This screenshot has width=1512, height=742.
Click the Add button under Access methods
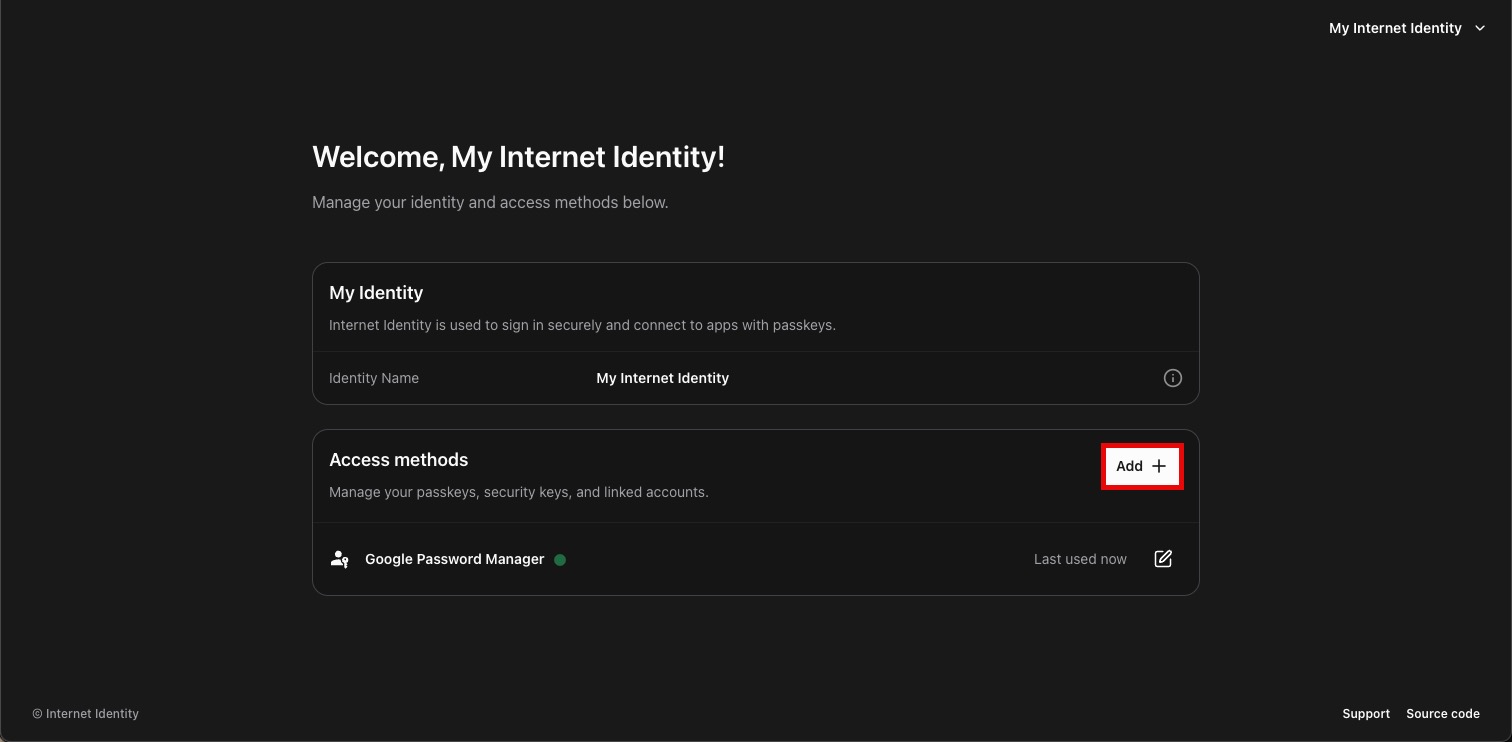point(1142,466)
